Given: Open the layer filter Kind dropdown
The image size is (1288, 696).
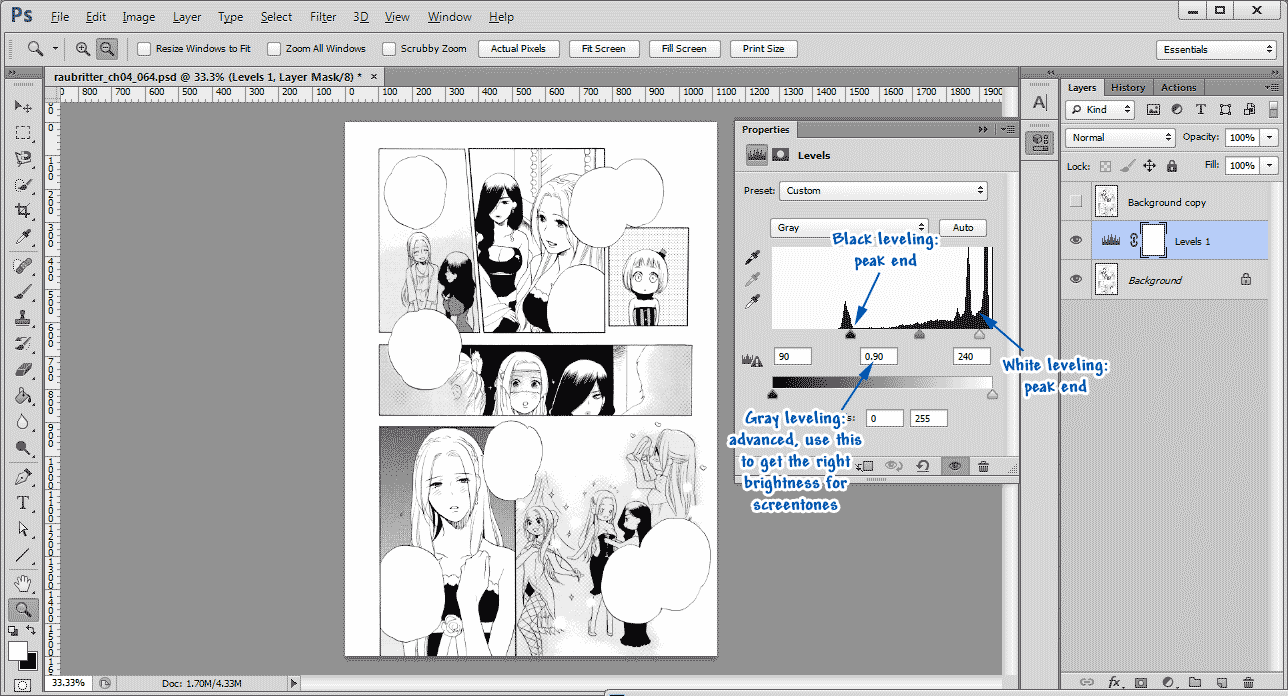Looking at the screenshot, I should (x=1101, y=109).
